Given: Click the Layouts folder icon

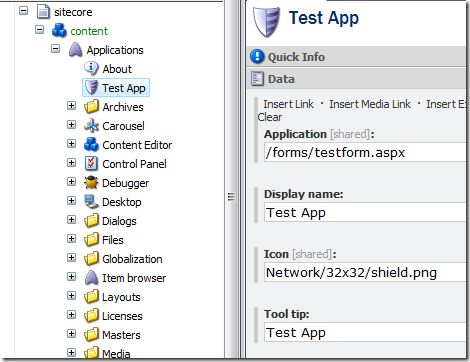Looking at the screenshot, I should [x=91, y=297].
